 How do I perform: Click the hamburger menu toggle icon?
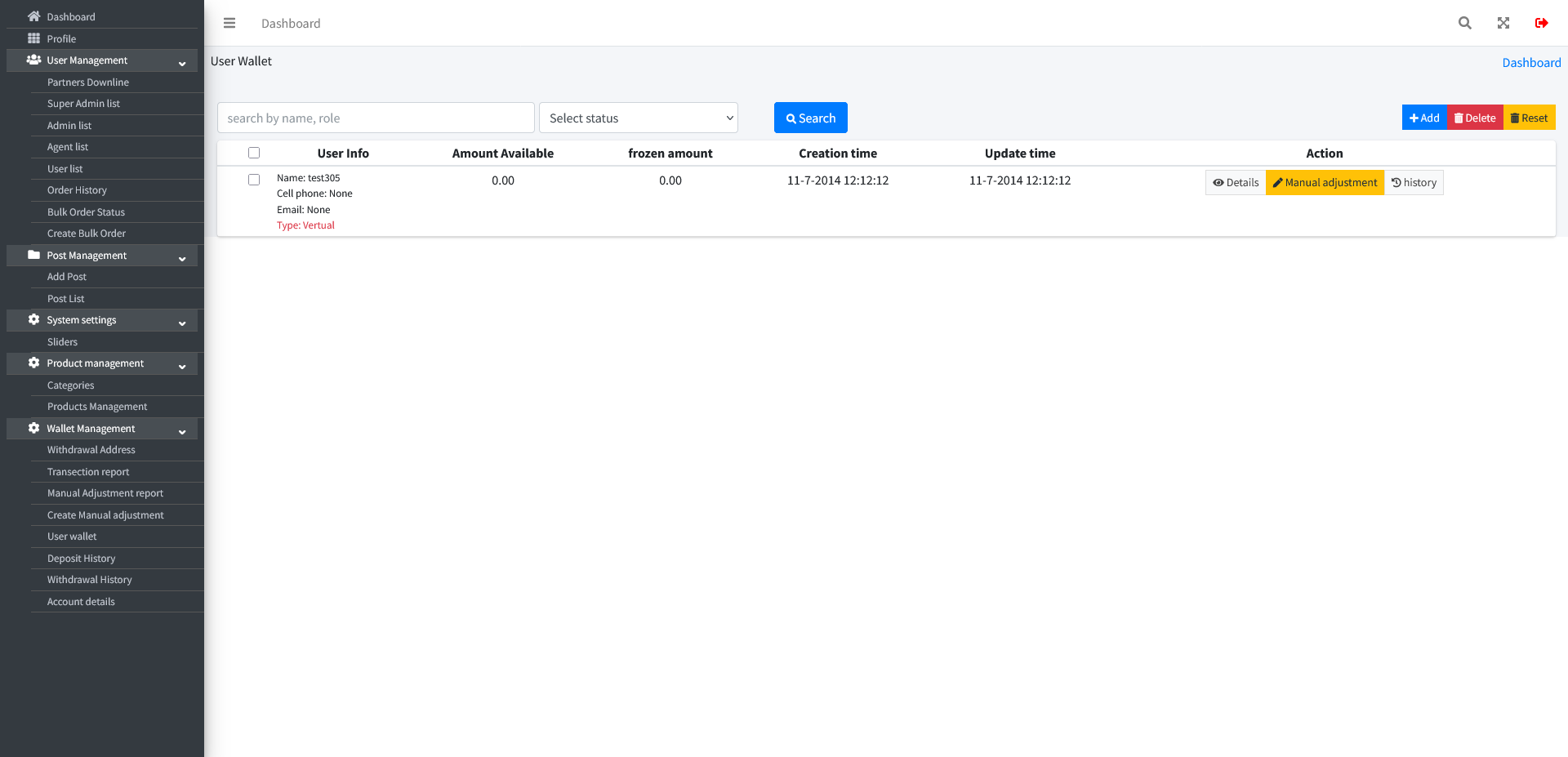click(229, 23)
